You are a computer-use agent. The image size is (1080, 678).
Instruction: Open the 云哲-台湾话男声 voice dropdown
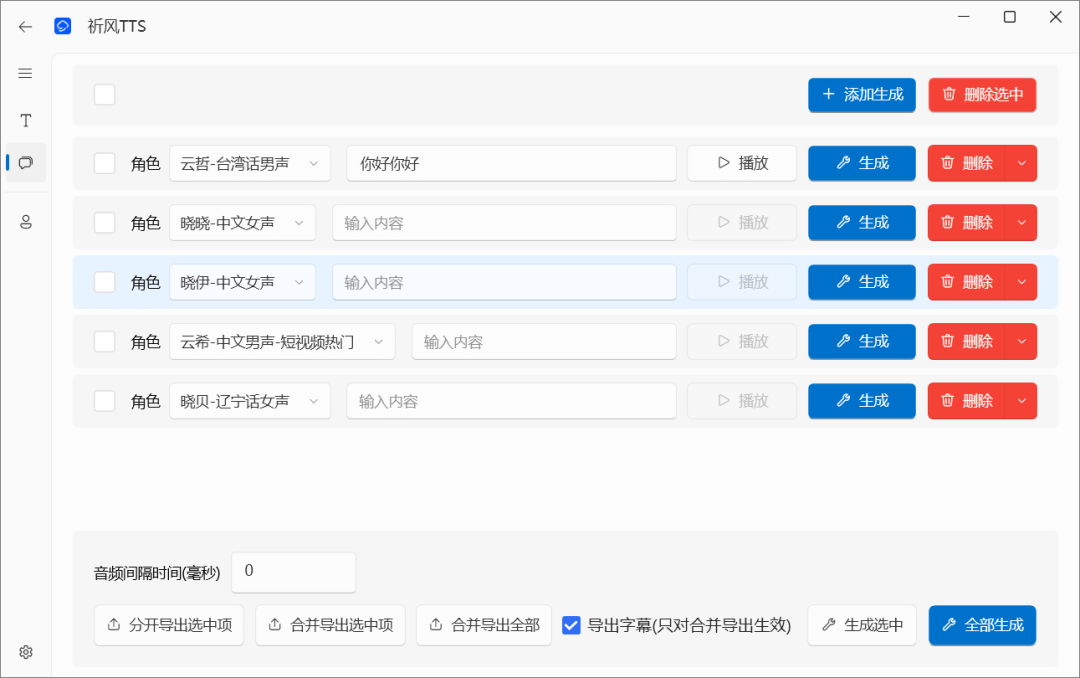click(x=250, y=163)
